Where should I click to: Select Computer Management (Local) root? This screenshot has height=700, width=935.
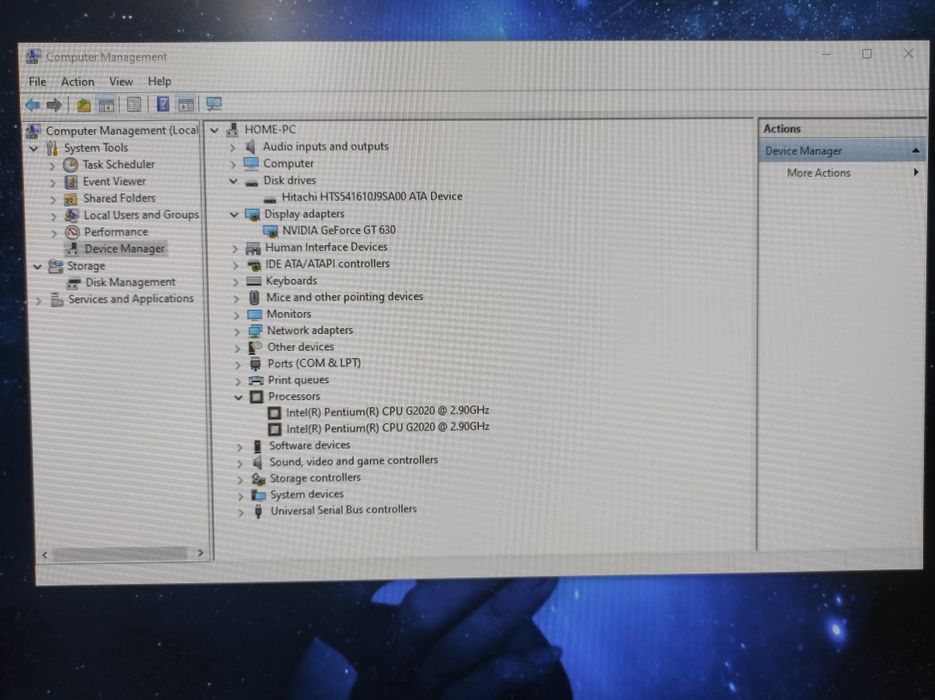click(x=122, y=131)
